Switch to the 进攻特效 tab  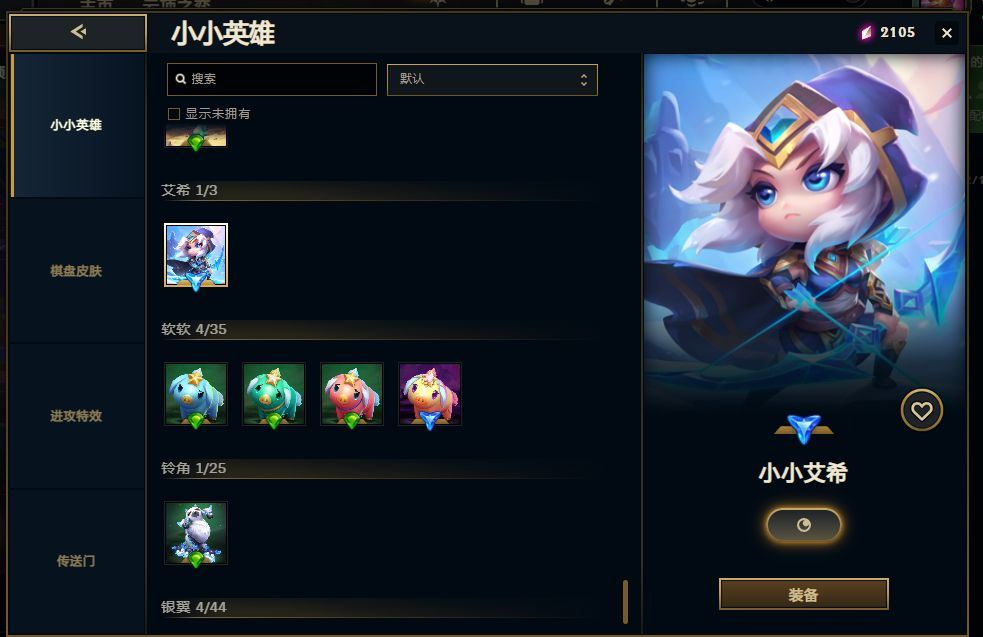point(76,416)
